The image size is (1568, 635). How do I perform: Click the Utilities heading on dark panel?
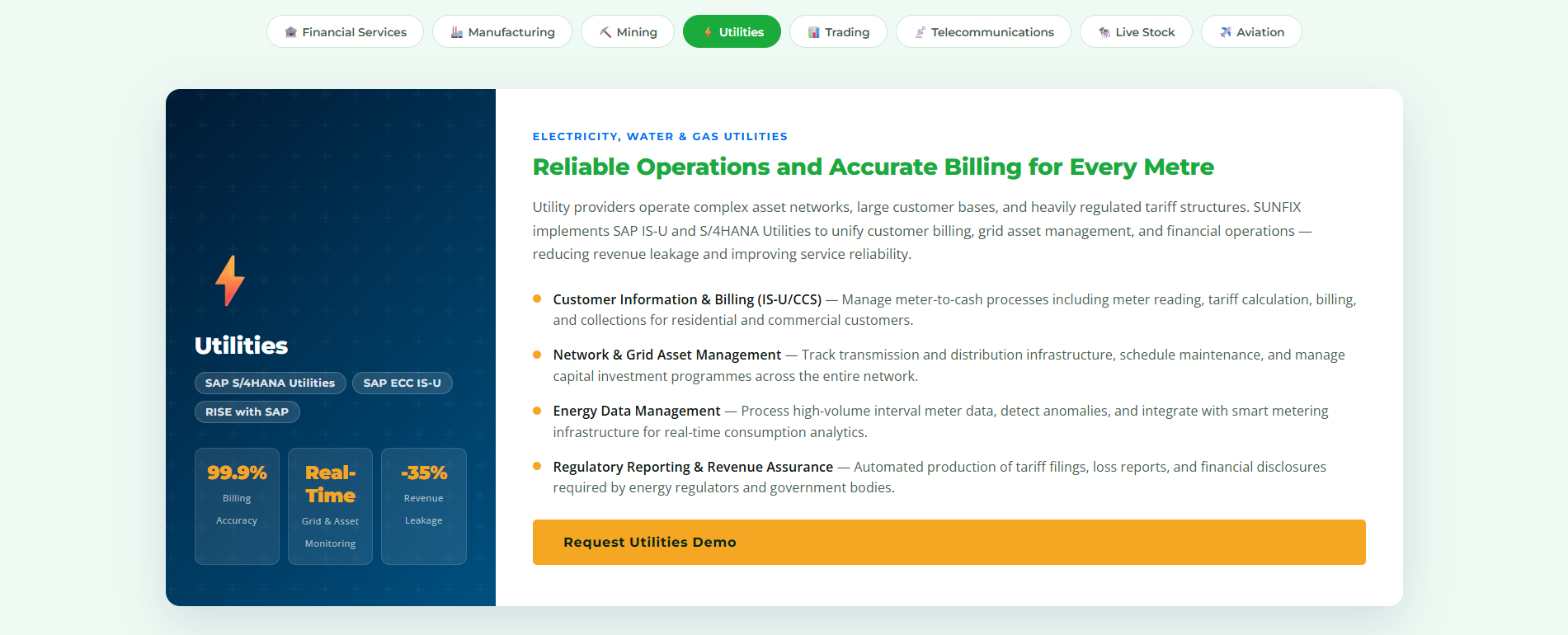coord(241,346)
